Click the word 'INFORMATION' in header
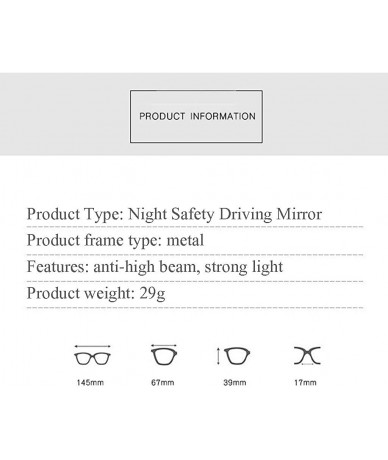Viewport: 388px width, 460px height. 223,116
